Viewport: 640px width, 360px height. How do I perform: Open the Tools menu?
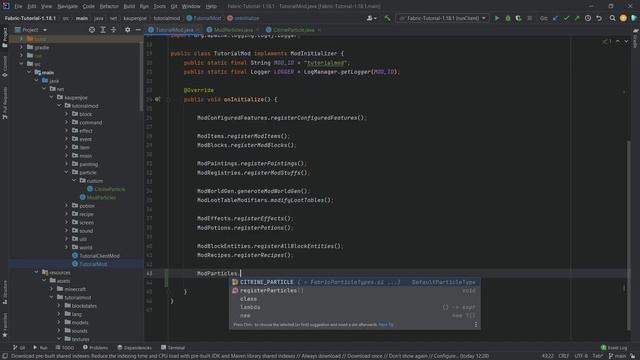[x=160, y=7]
